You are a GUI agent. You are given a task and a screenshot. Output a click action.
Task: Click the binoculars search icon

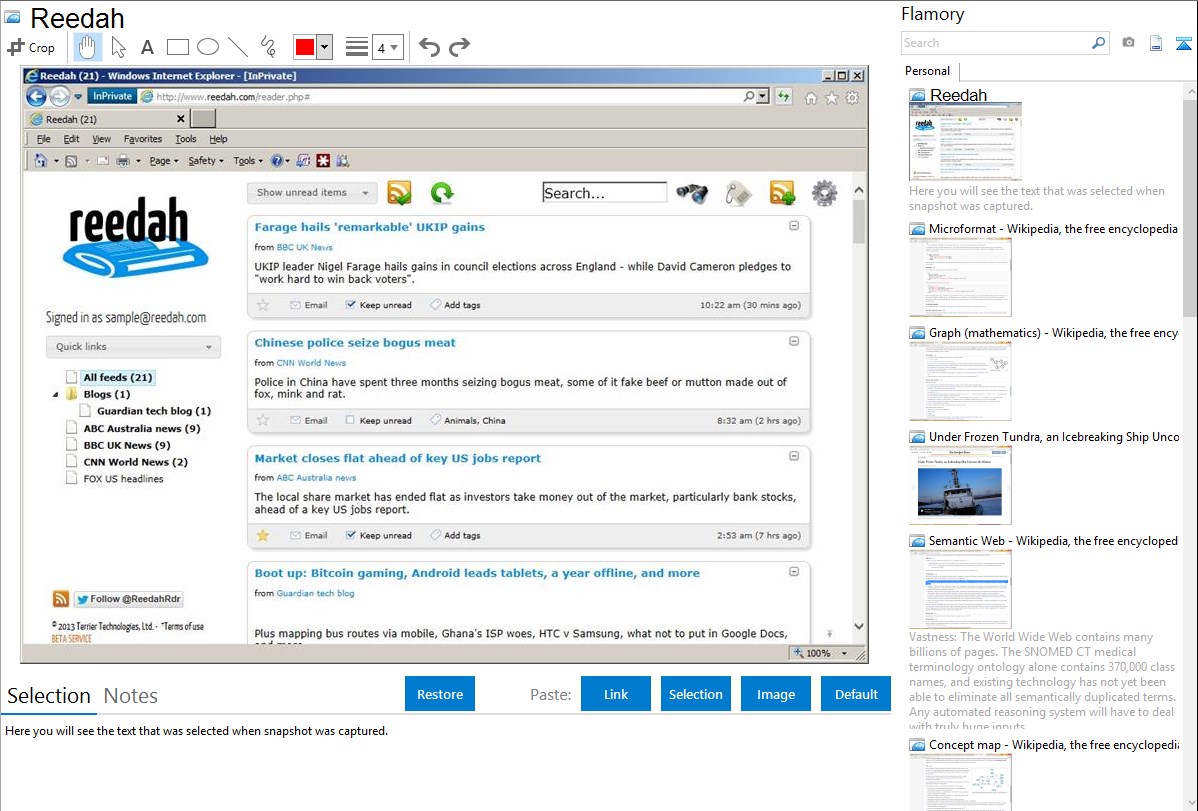(x=692, y=193)
